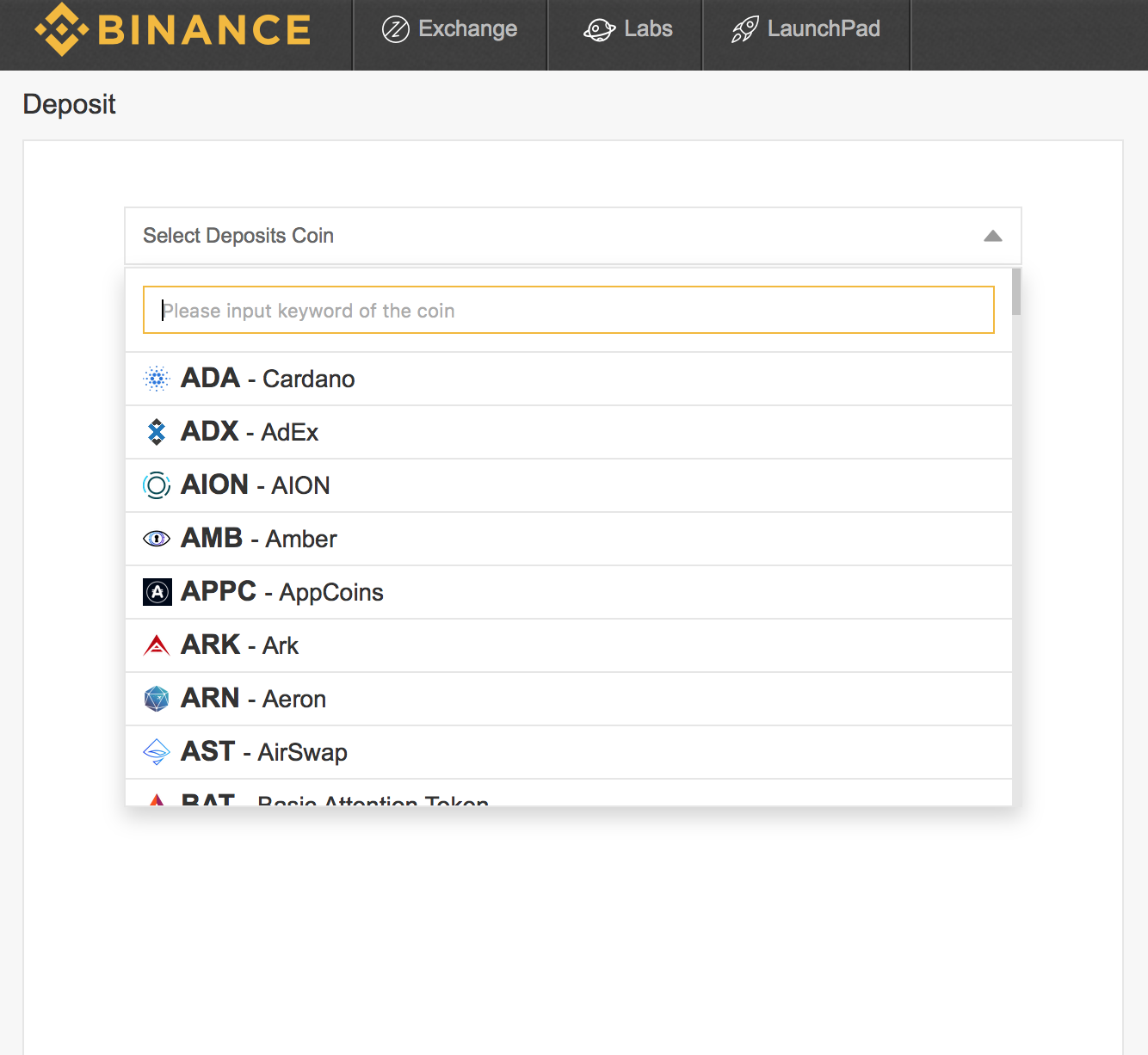Click the Ark ARK triangle icon
The height and width of the screenshot is (1055, 1148).
tap(157, 645)
